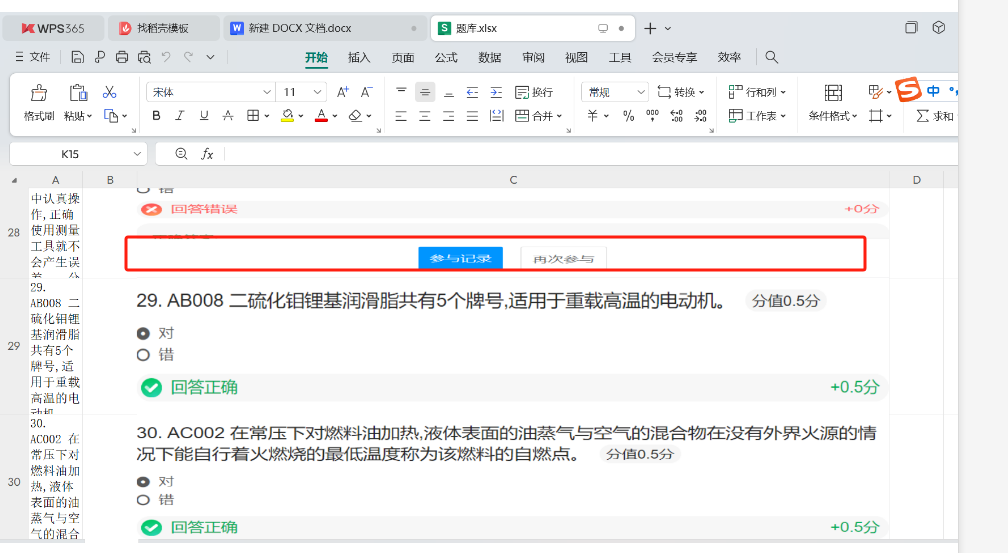
Task: Click the 参与记录 blue button
Action: click(460, 258)
